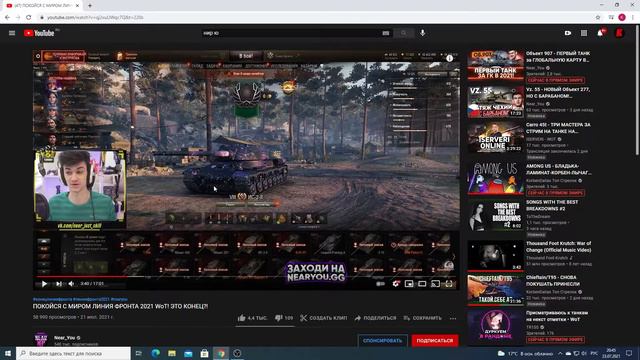Switch to theater mode
640x360 pixels.
(422, 284)
